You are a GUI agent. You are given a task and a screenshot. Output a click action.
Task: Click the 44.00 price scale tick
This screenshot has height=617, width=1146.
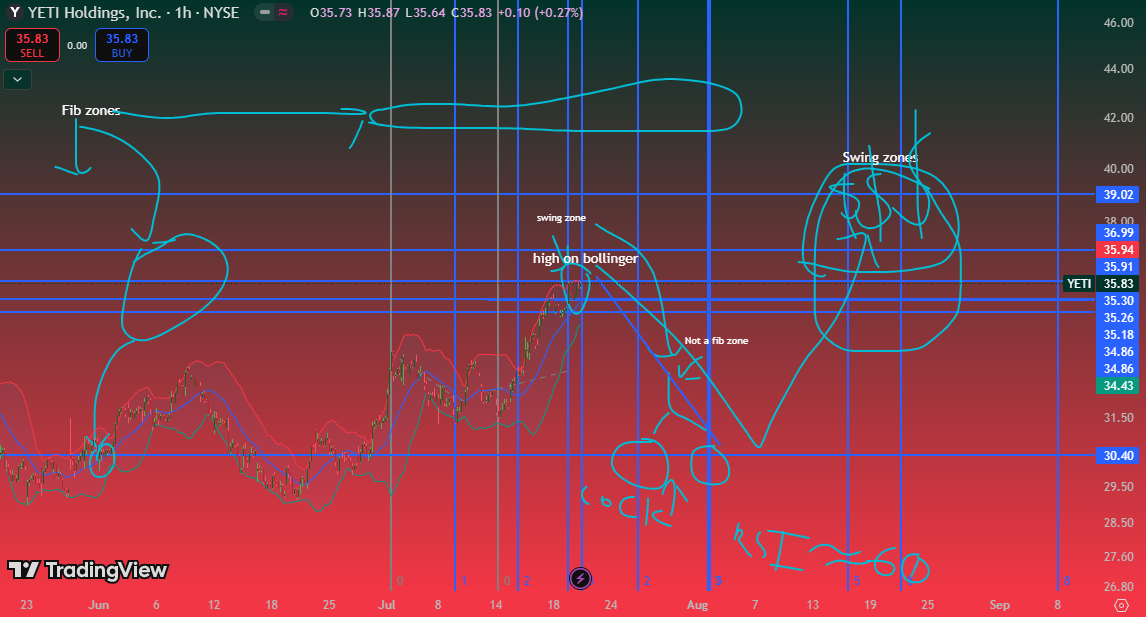(1118, 69)
